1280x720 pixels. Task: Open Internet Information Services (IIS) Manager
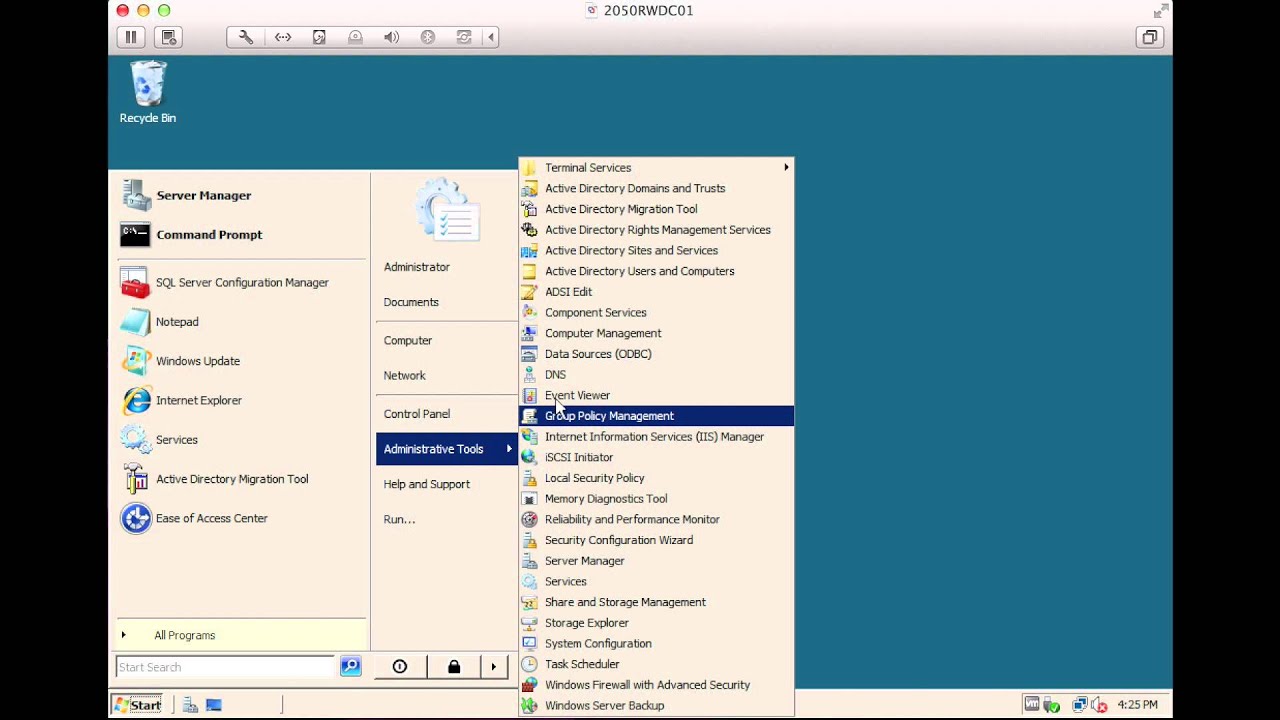[x=656, y=437]
